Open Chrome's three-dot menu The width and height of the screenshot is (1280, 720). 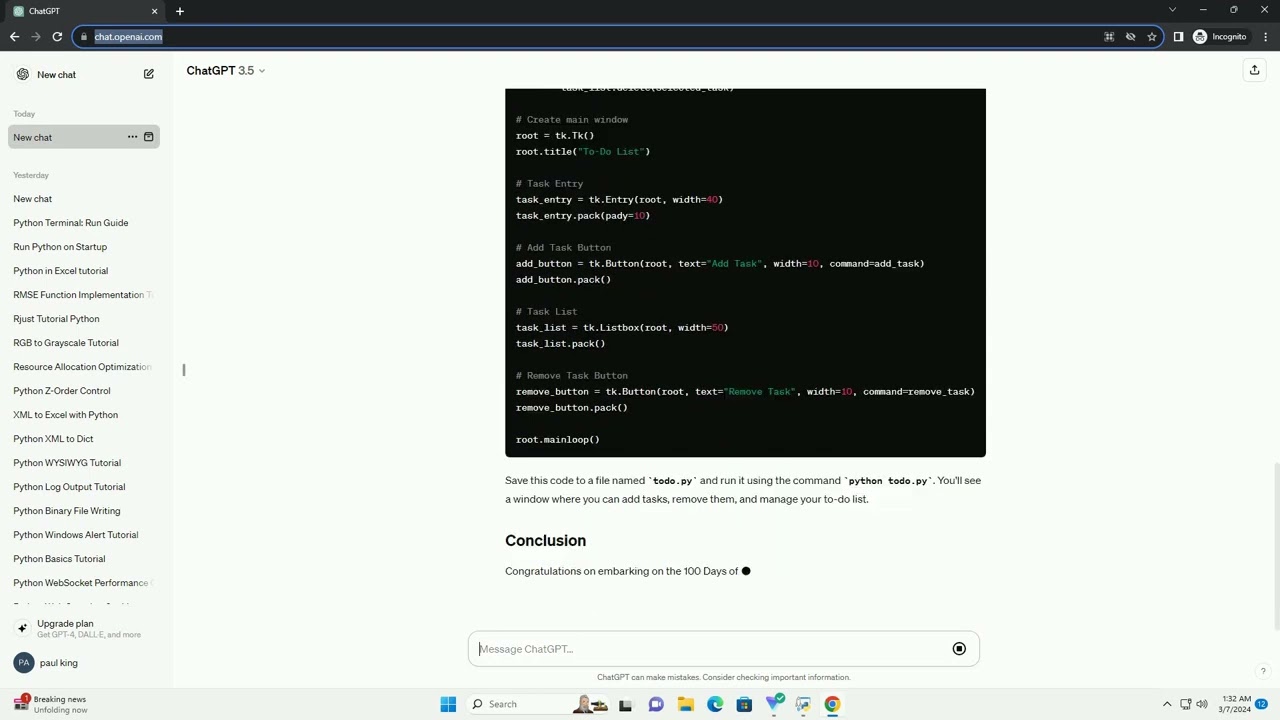pyautogui.click(x=1264, y=37)
